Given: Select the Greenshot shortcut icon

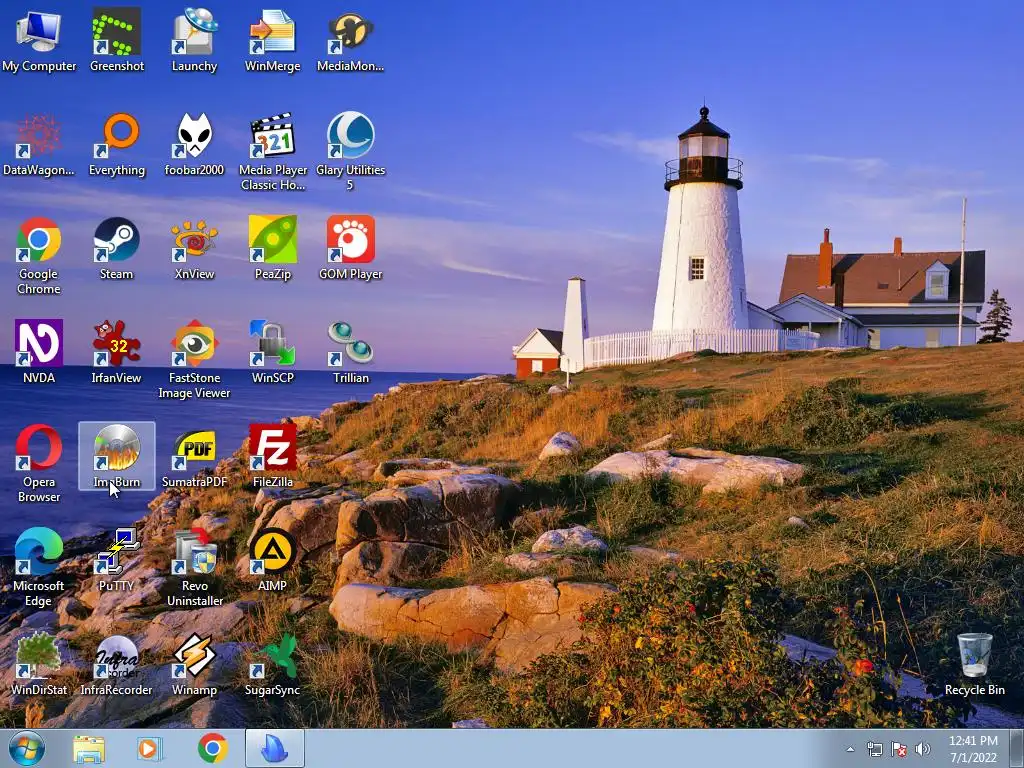Looking at the screenshot, I should [x=116, y=40].
